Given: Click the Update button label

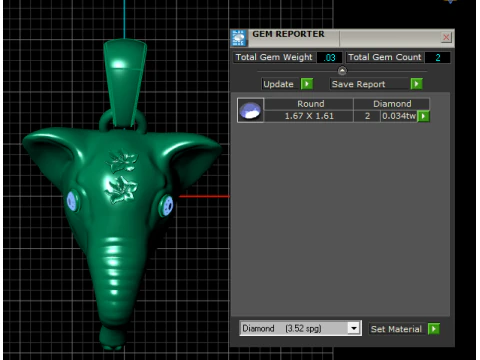Looking at the screenshot, I should [278, 84].
